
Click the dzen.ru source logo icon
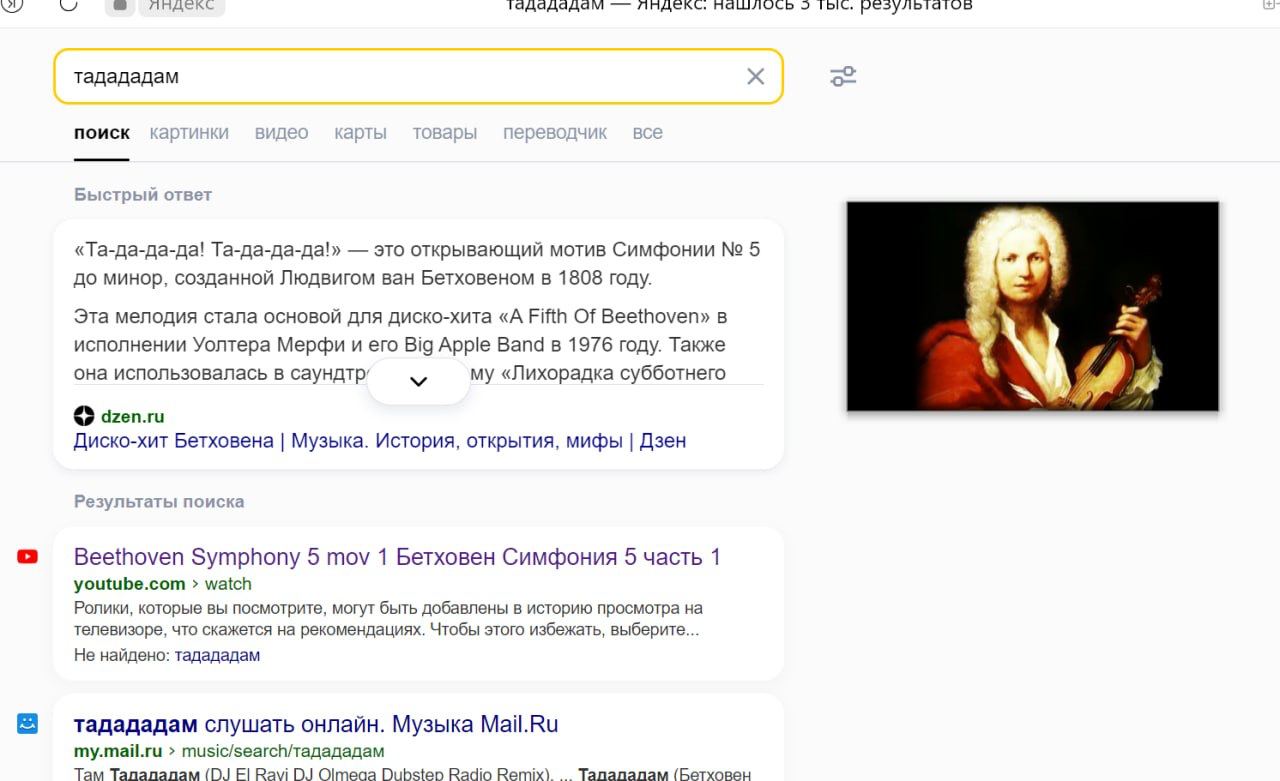(84, 416)
